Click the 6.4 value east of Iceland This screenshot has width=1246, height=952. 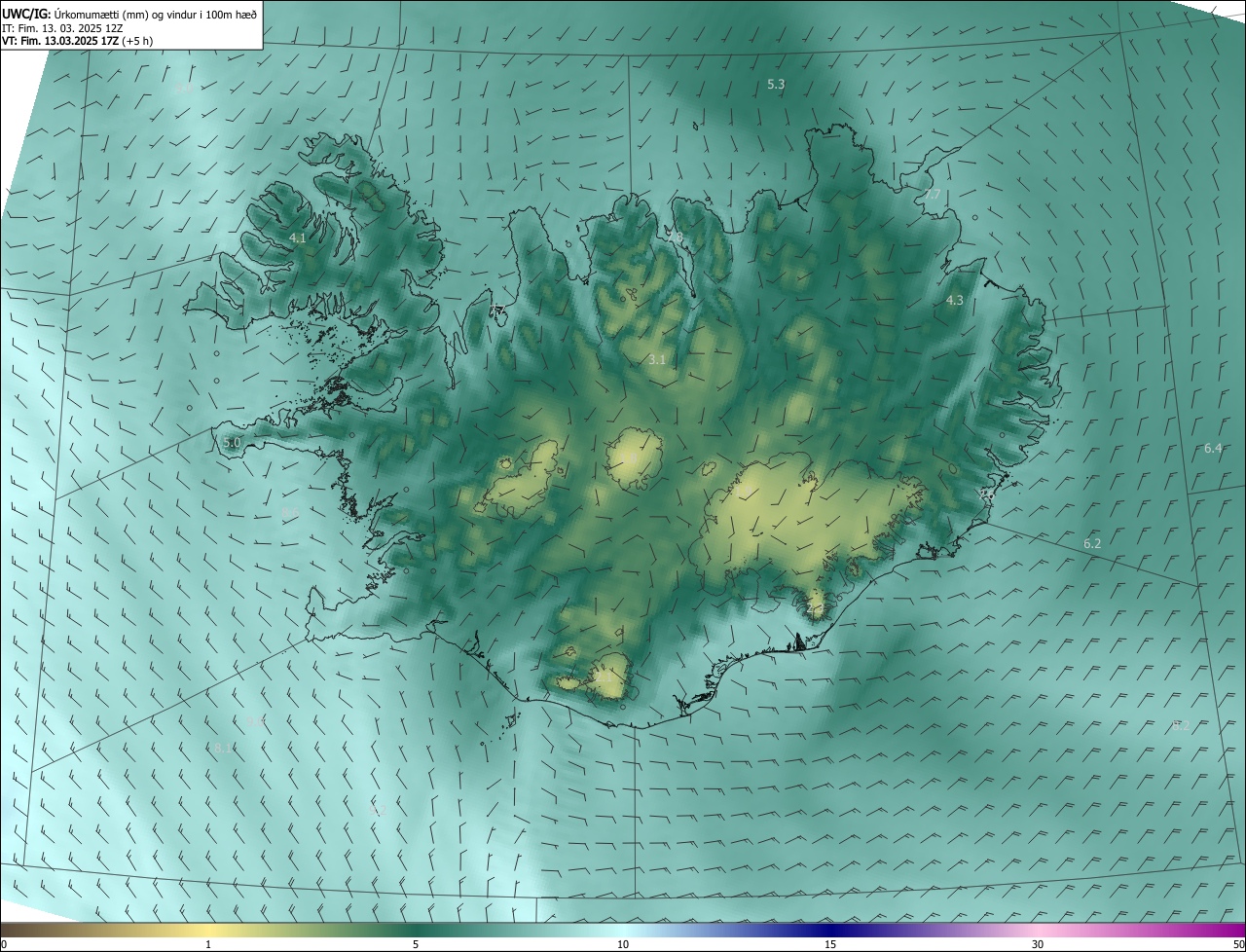point(1213,448)
